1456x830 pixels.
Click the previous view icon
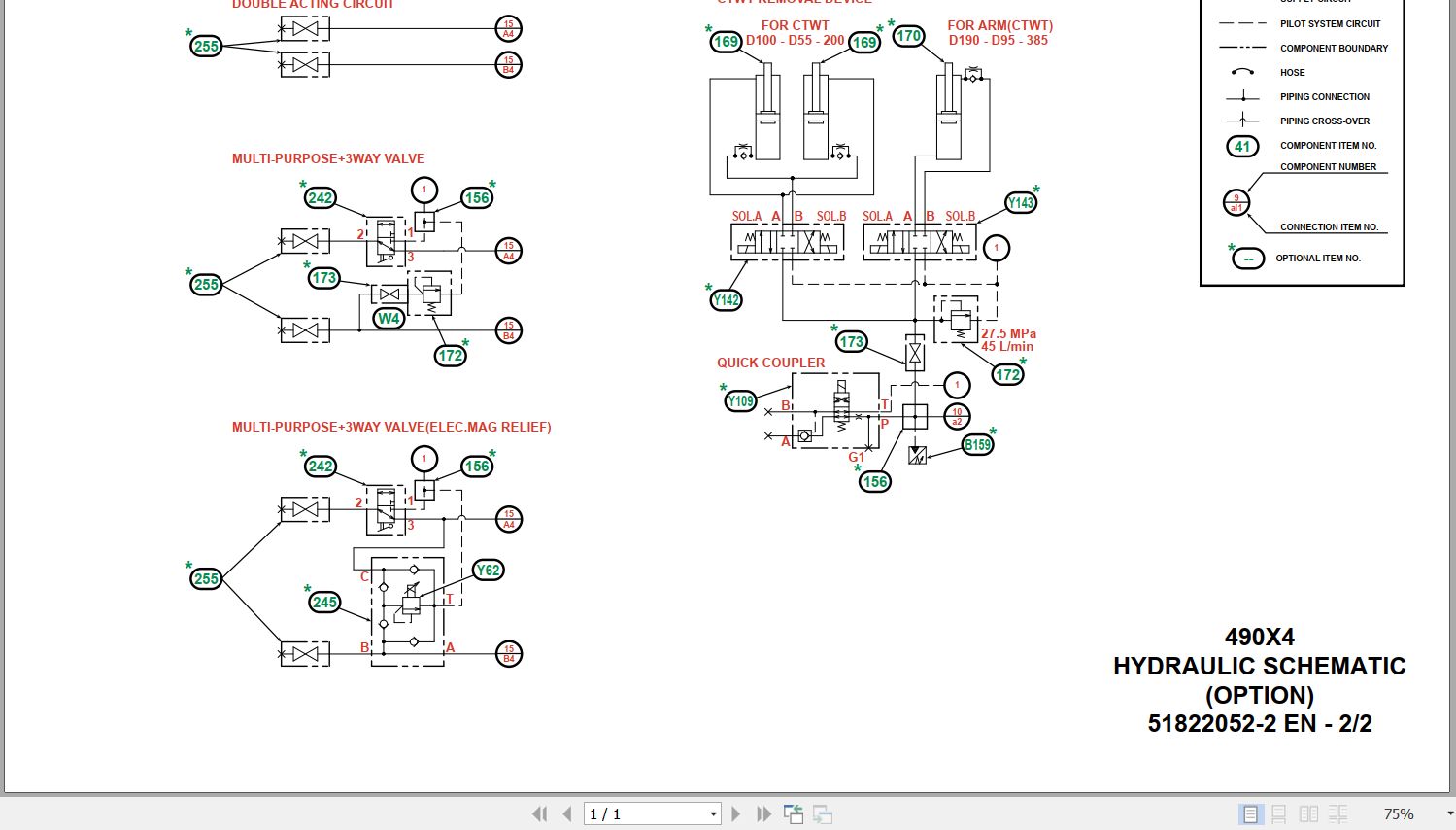pos(794,814)
